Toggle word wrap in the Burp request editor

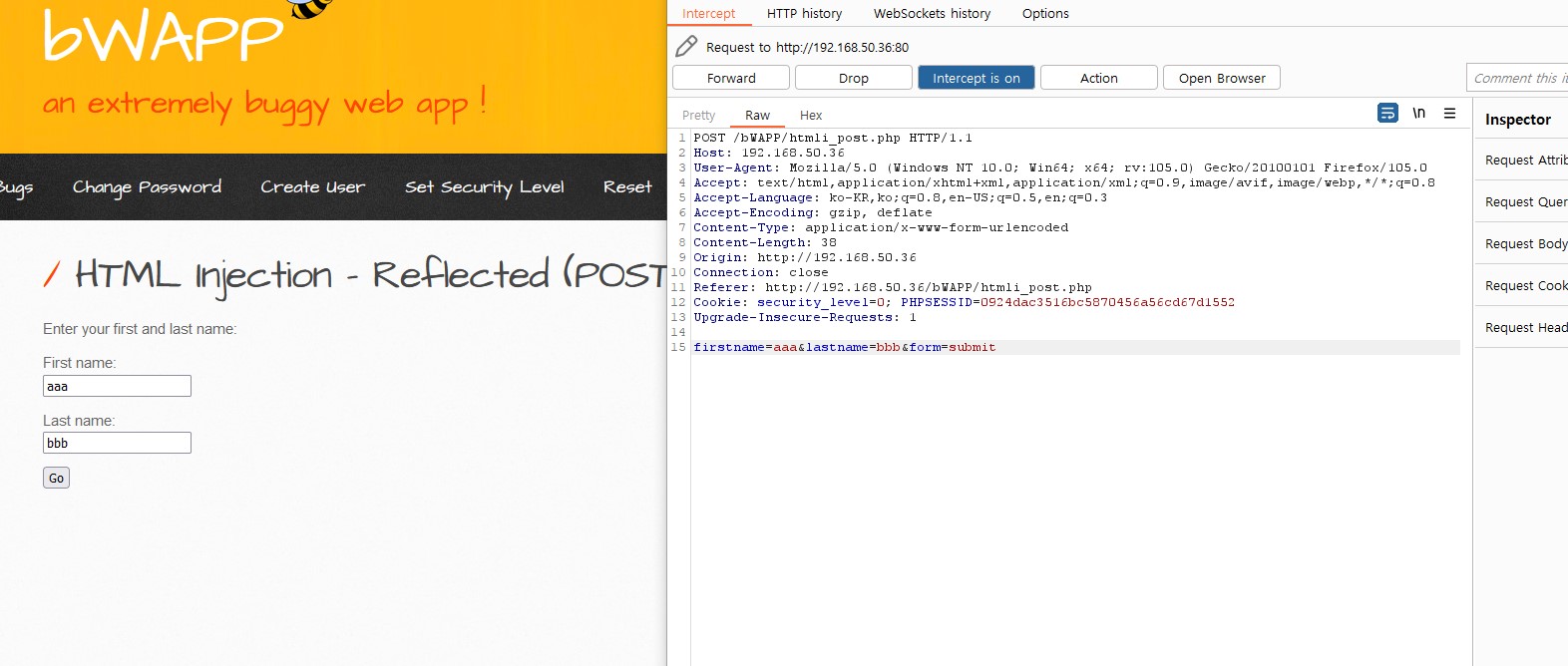(x=1387, y=113)
